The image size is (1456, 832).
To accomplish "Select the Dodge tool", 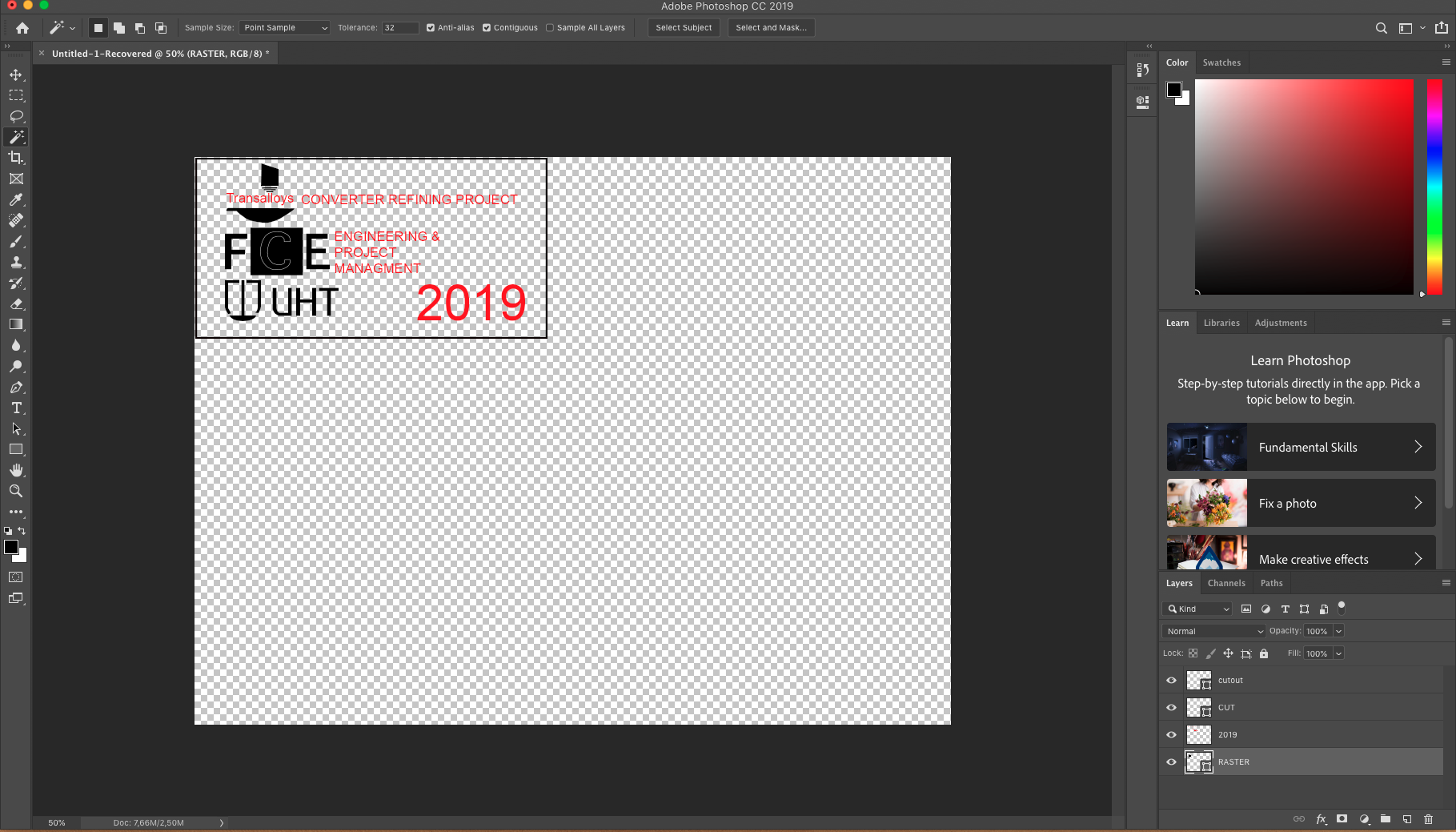I will pyautogui.click(x=16, y=366).
